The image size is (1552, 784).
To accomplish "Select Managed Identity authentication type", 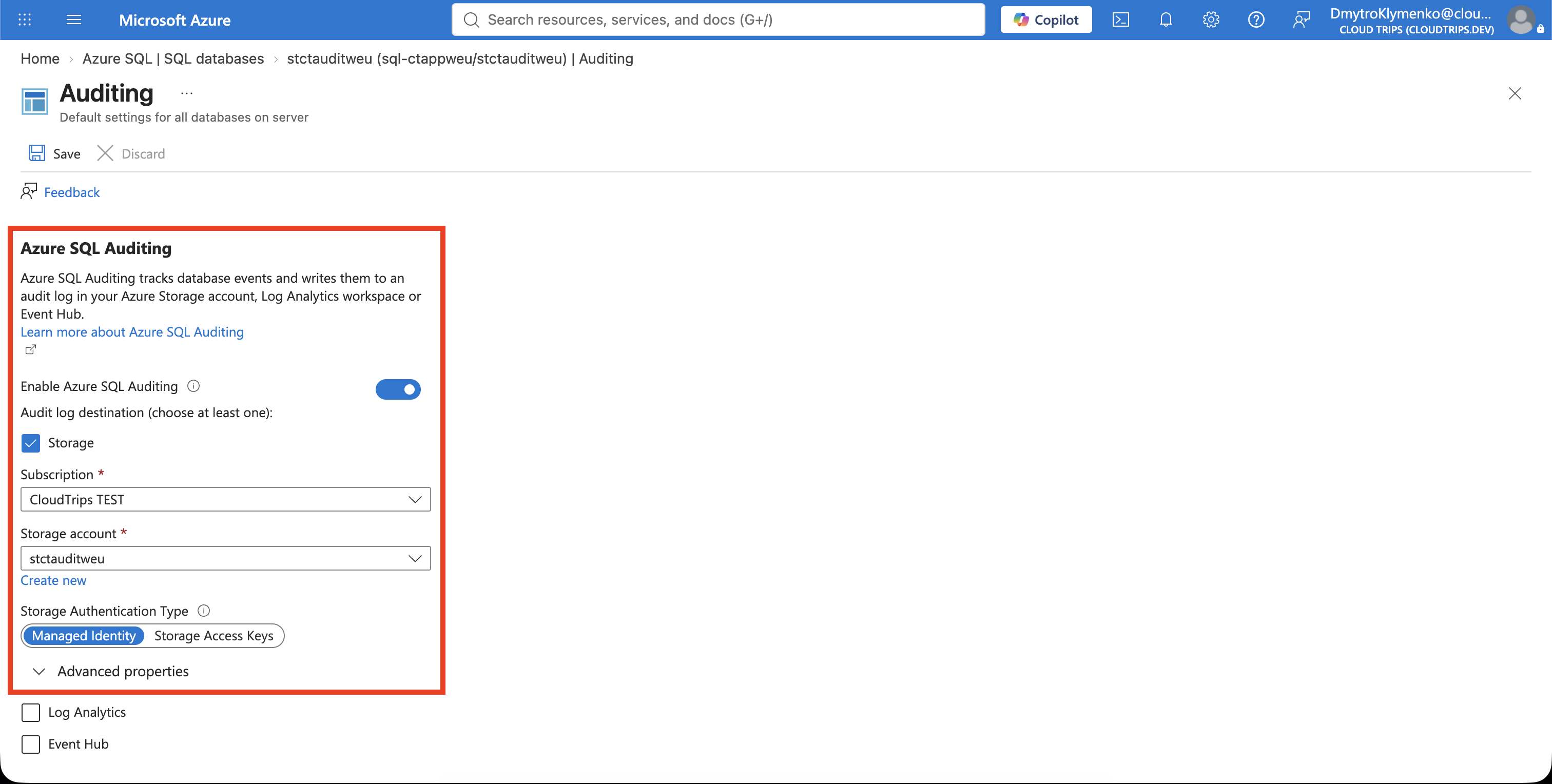I will (84, 636).
